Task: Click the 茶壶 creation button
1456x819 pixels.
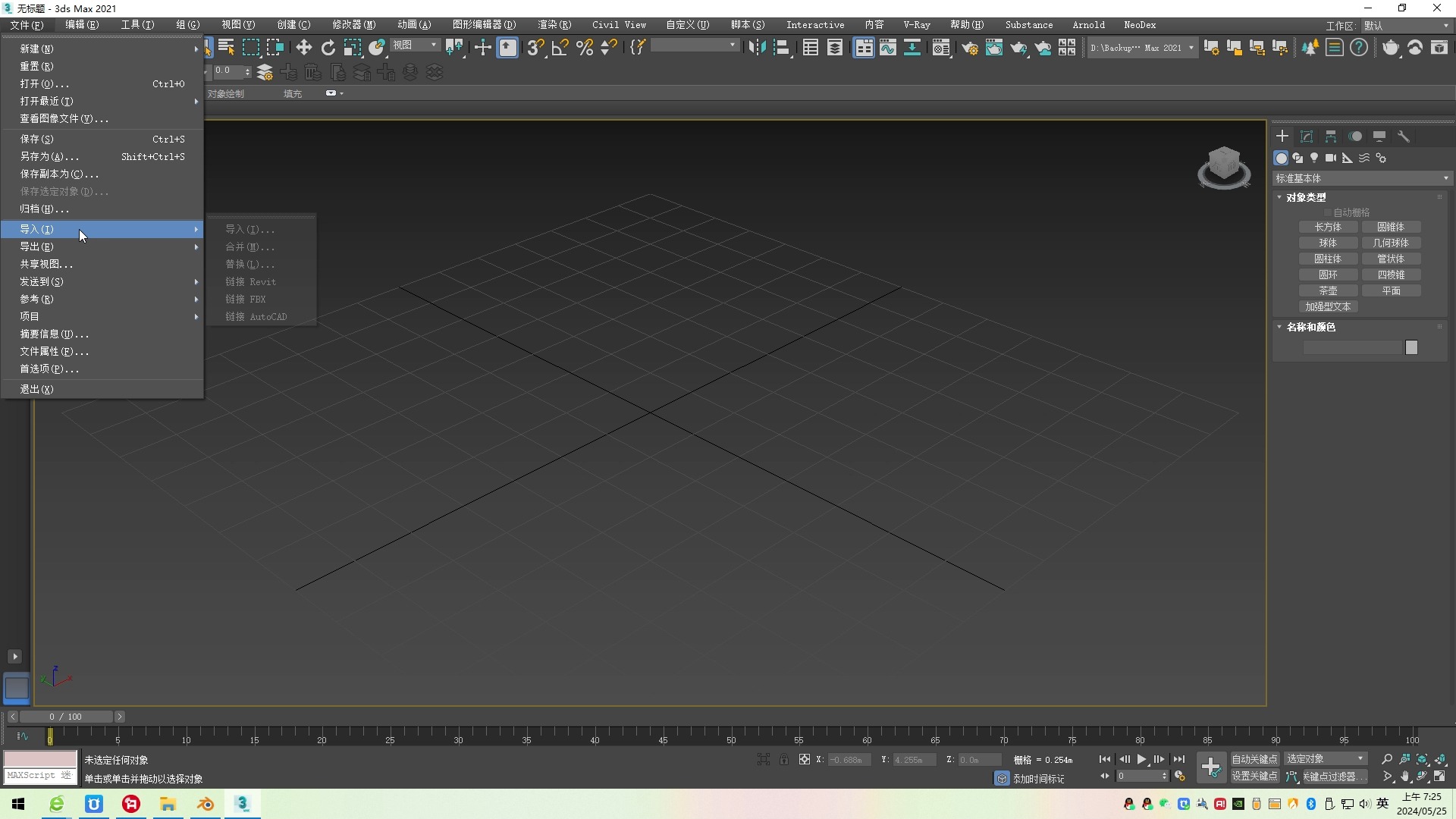Action: click(x=1328, y=290)
